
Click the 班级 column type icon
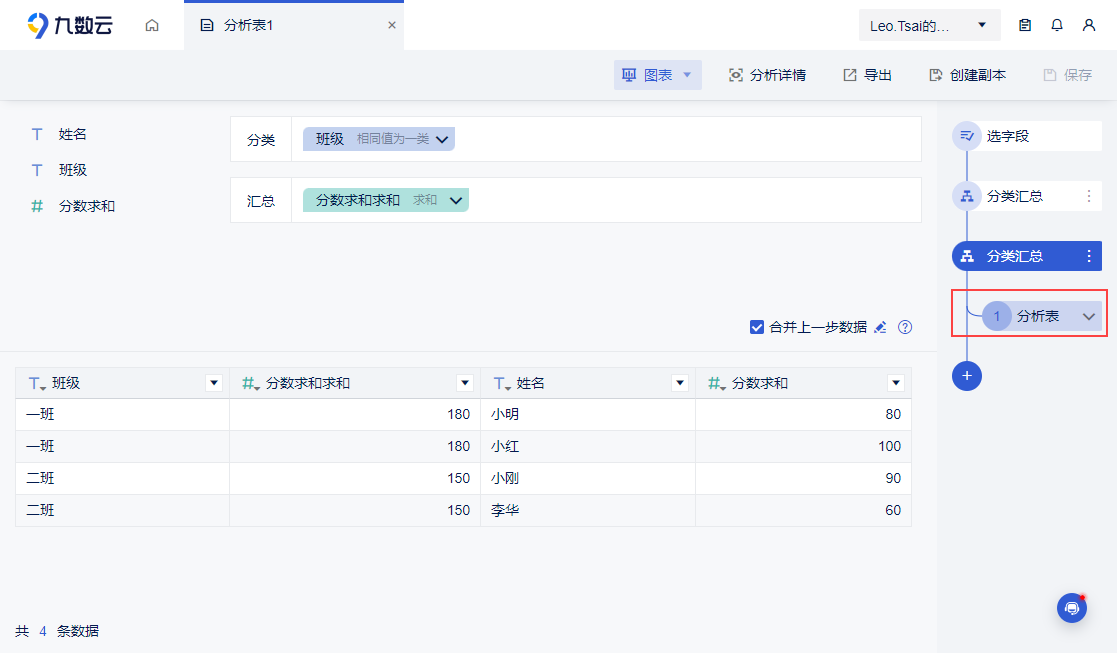pyautogui.click(x=36, y=383)
